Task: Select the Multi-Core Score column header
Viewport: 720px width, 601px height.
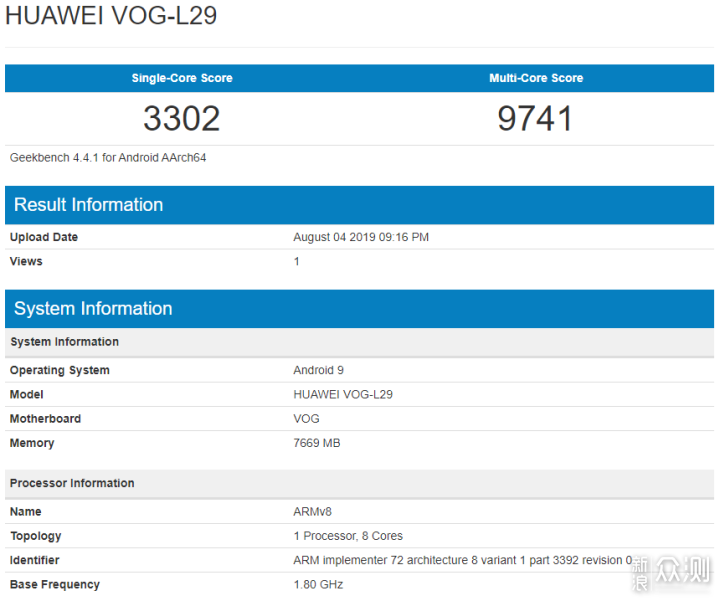Action: 536,78
